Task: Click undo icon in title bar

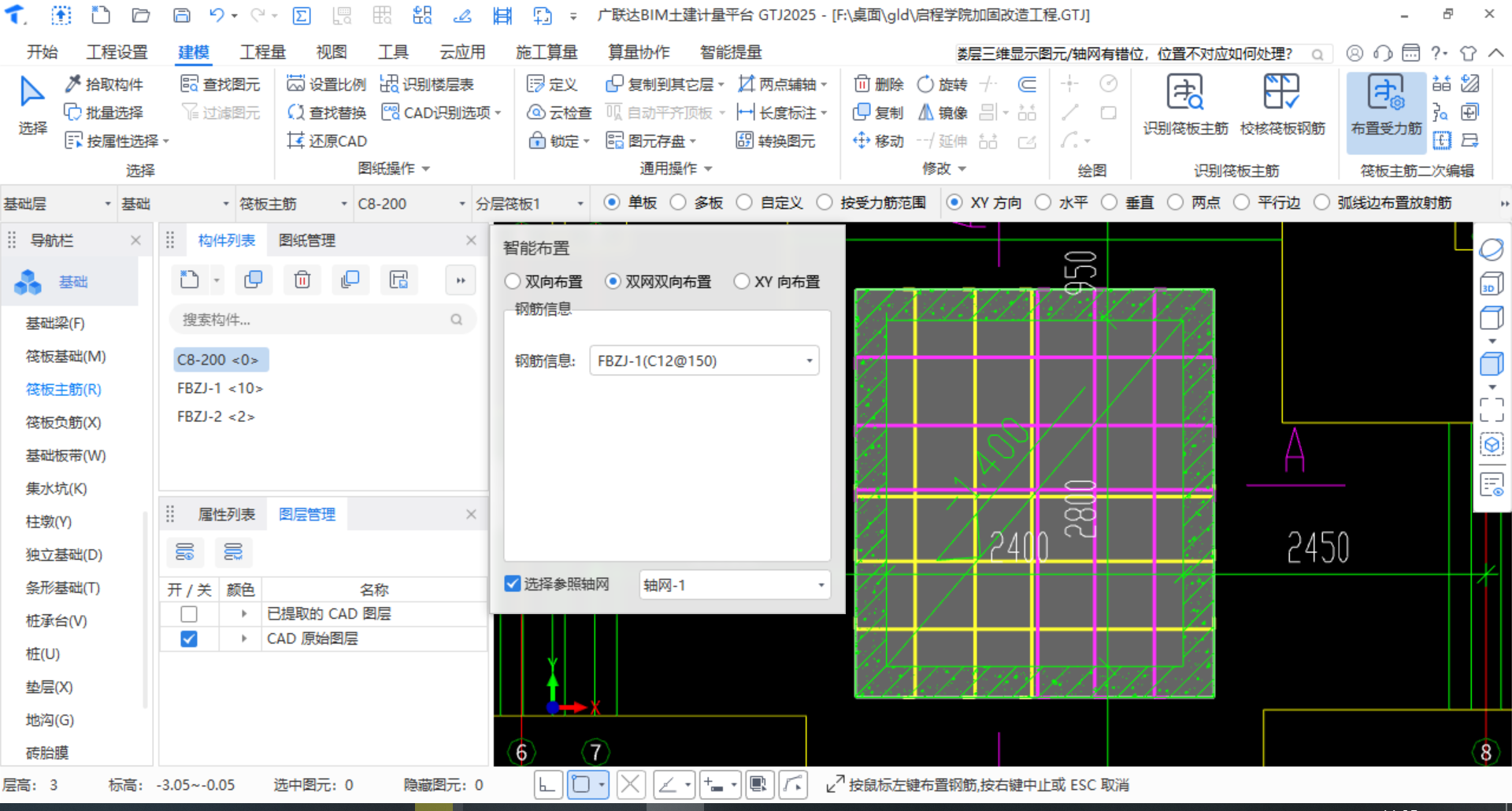Action: coord(217,15)
